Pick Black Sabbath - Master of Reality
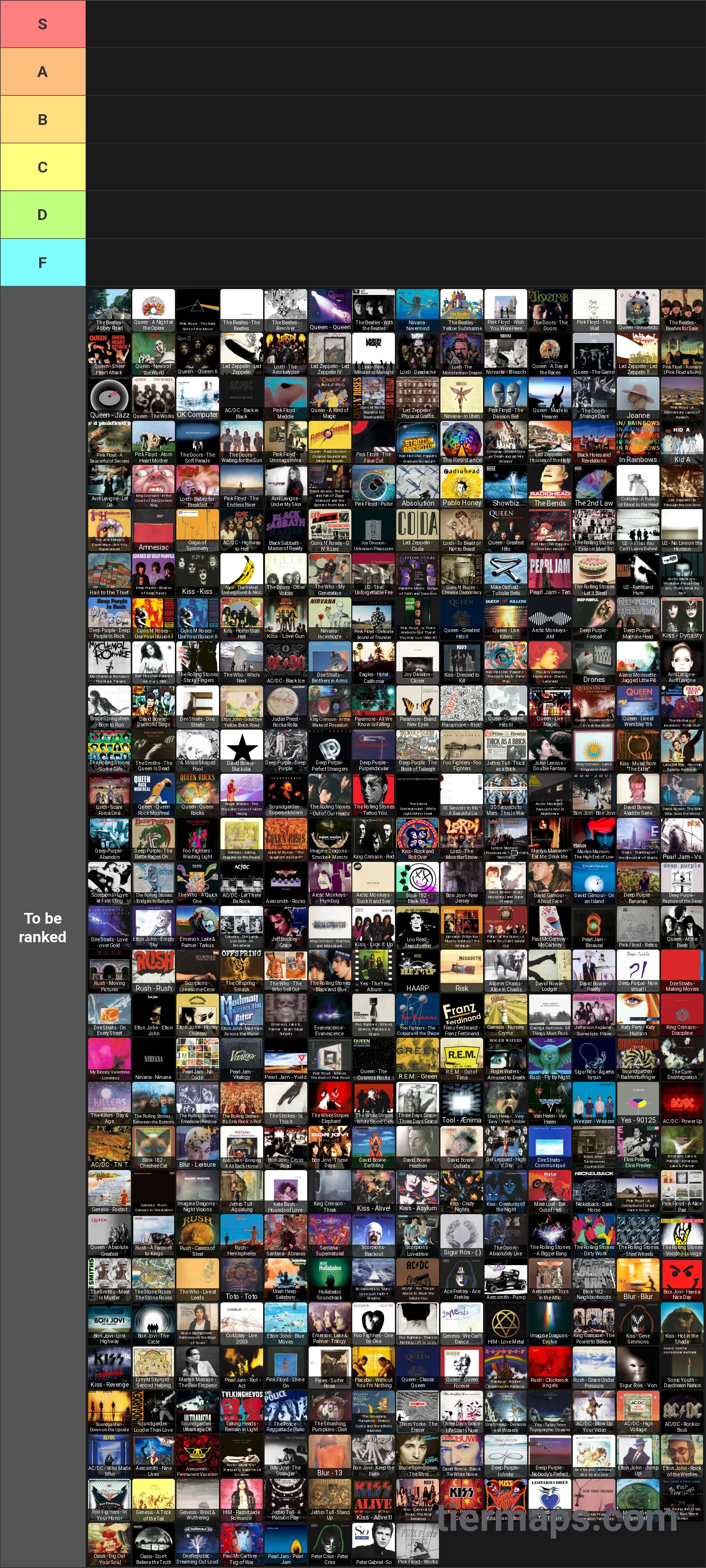The image size is (706, 1568). coord(286,531)
